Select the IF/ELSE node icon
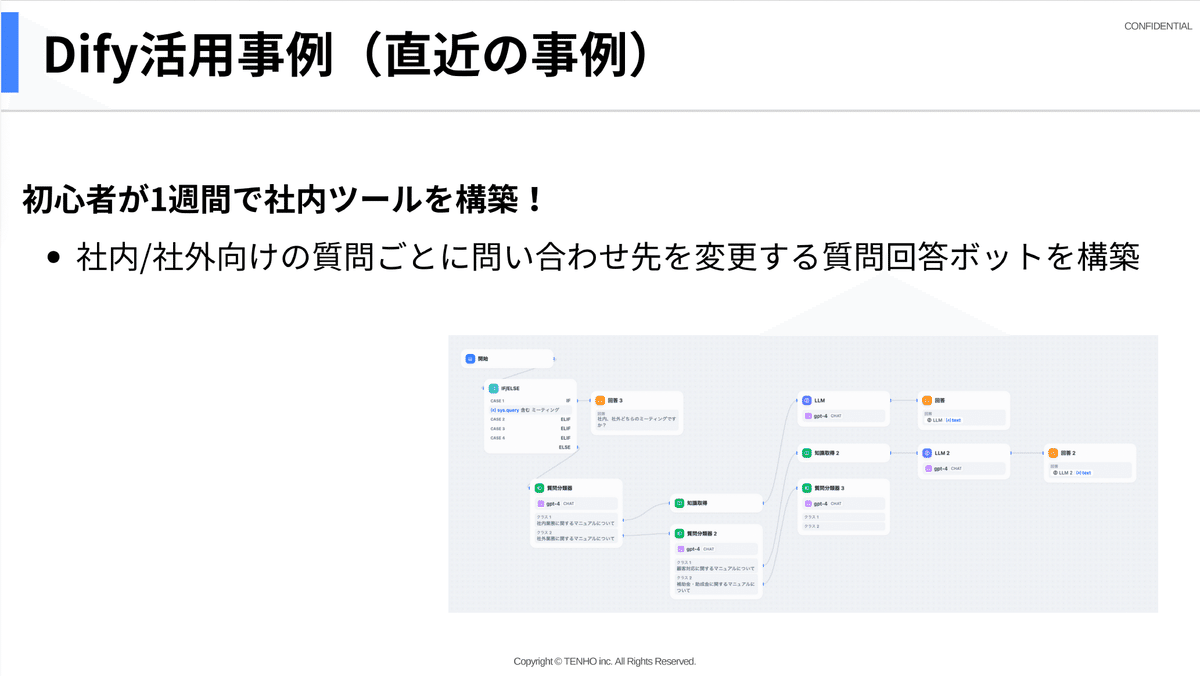The image size is (1200, 676). click(x=493, y=388)
